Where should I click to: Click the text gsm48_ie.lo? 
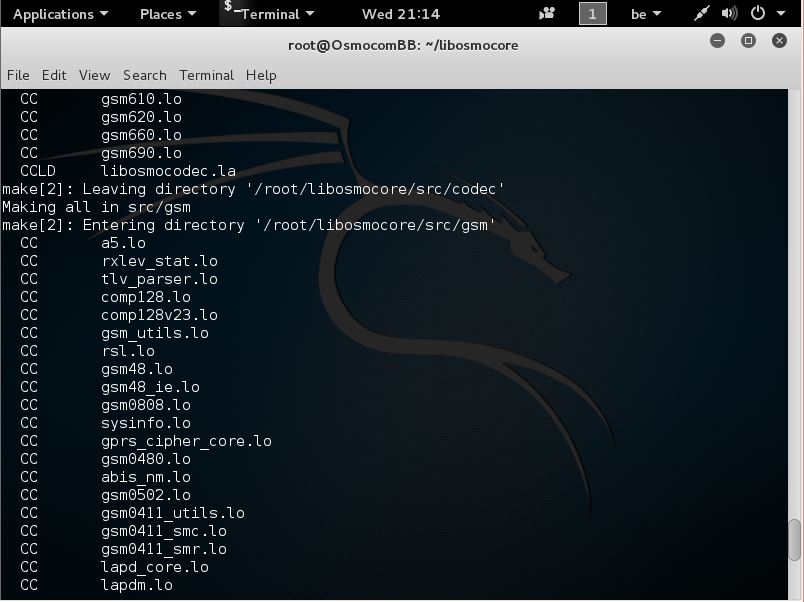[150, 387]
